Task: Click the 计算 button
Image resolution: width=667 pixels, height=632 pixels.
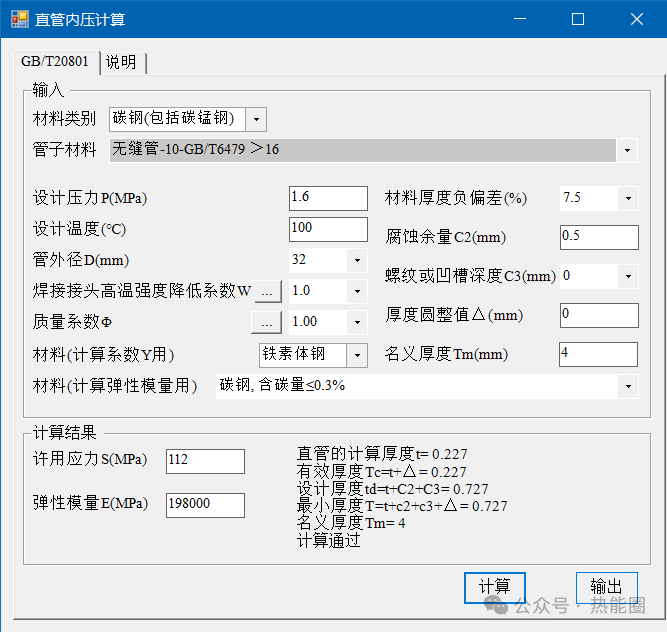Action: pos(495,587)
